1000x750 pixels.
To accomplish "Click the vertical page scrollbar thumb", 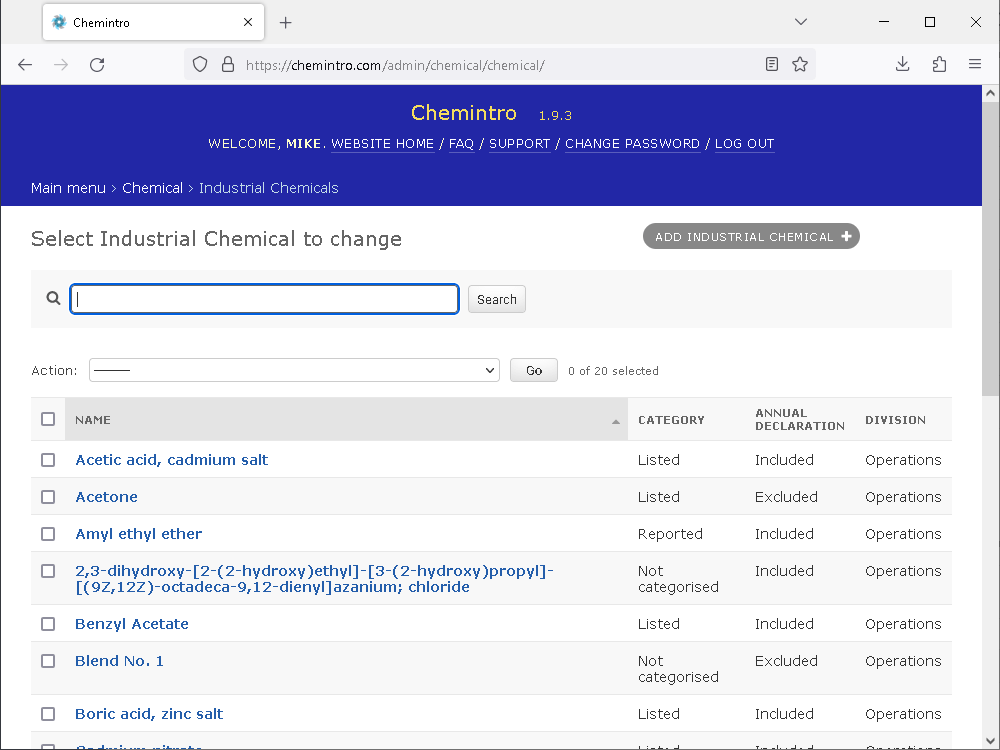I will [990, 249].
